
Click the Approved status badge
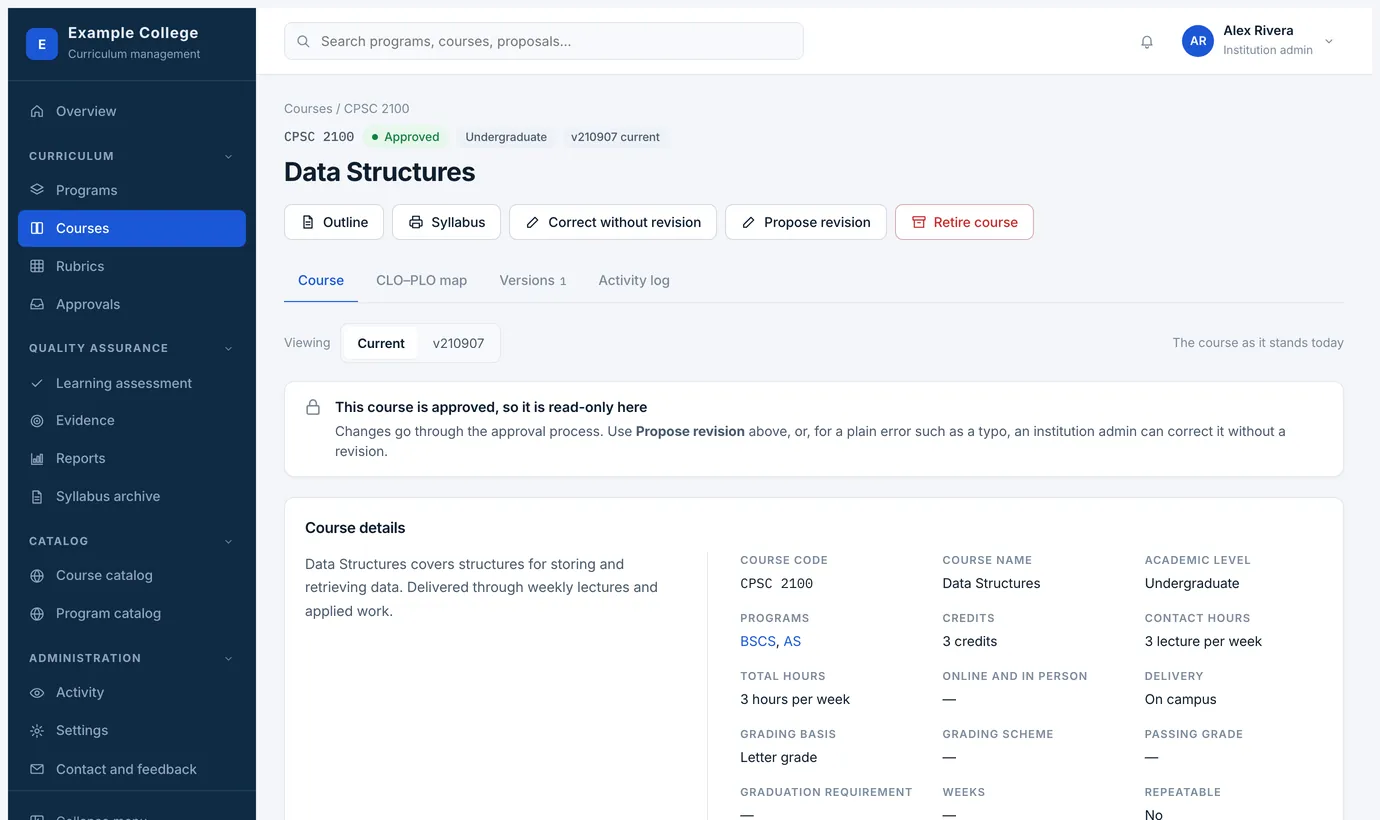click(x=405, y=137)
